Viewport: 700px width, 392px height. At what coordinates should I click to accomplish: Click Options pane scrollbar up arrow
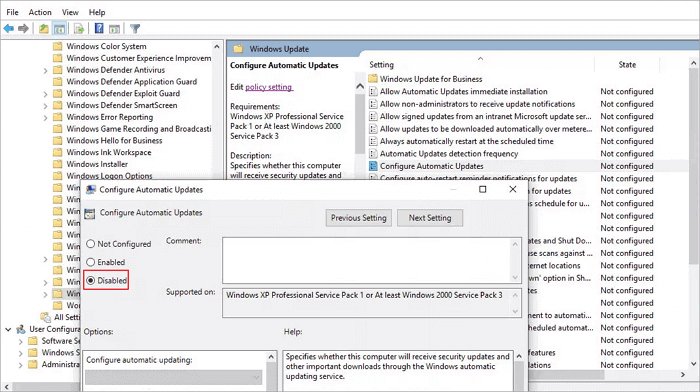(271, 356)
